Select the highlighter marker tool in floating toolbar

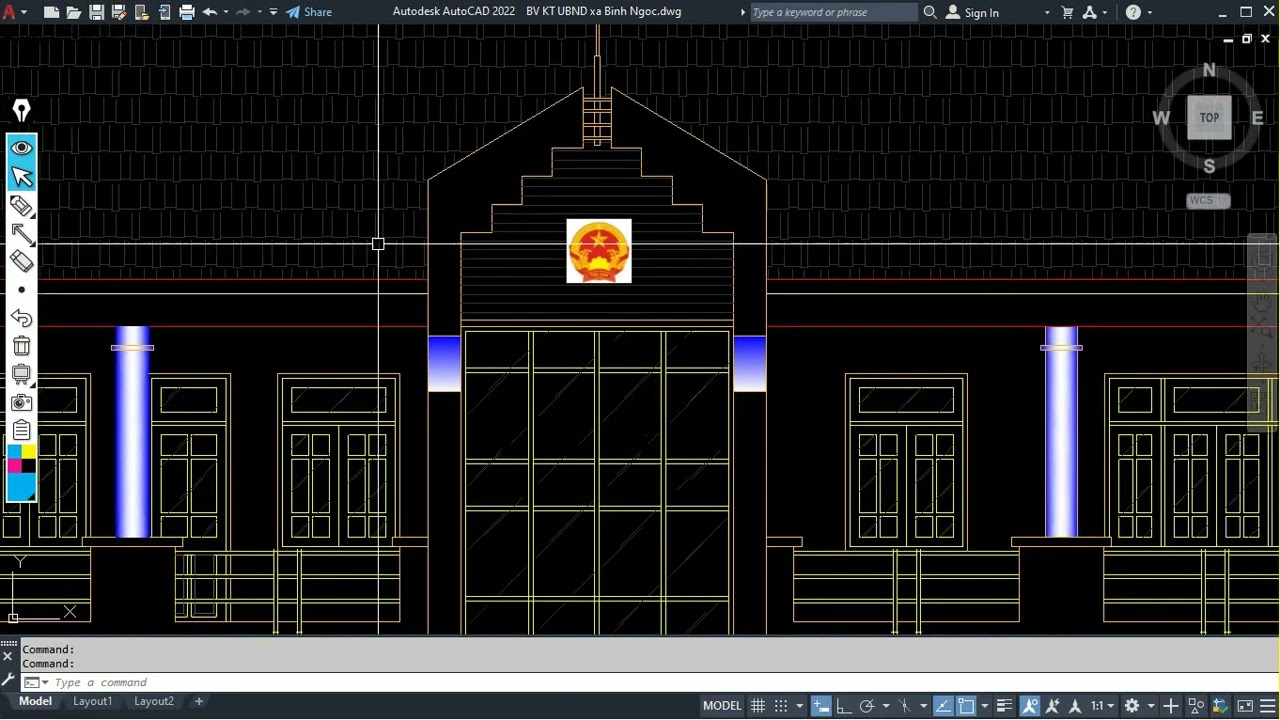[21, 206]
